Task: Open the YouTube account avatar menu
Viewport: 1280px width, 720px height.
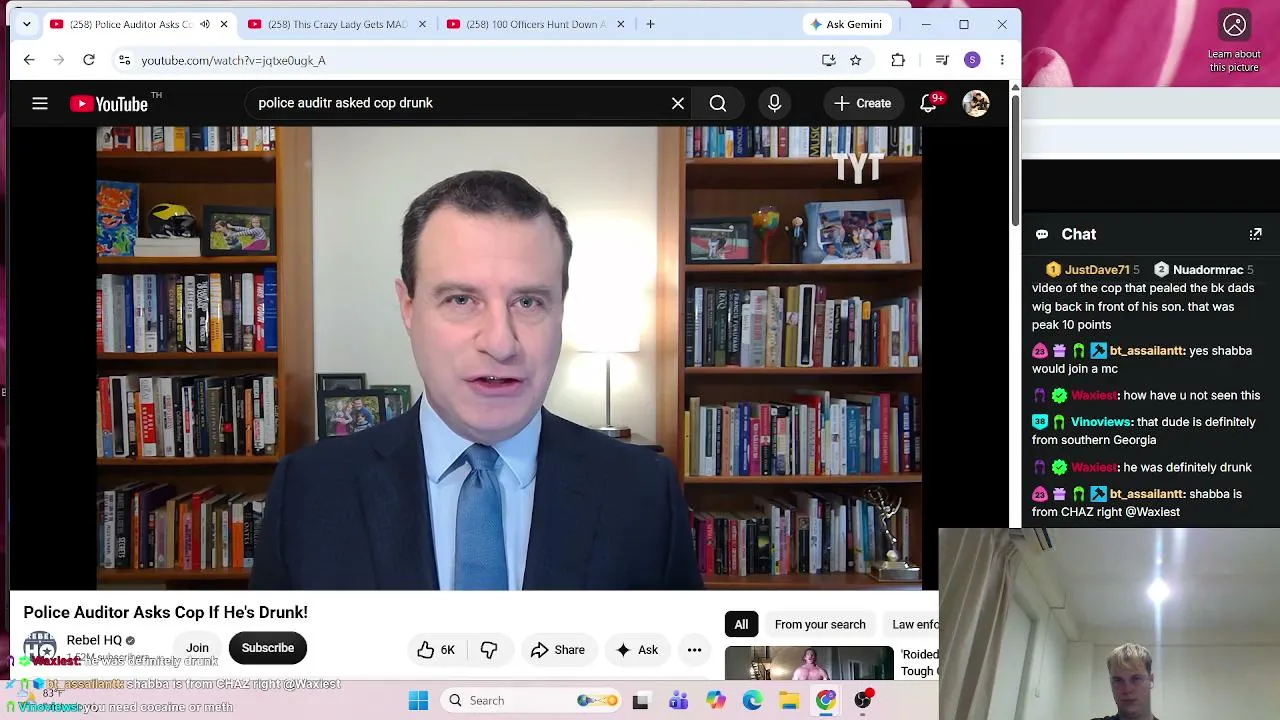Action: pos(976,103)
